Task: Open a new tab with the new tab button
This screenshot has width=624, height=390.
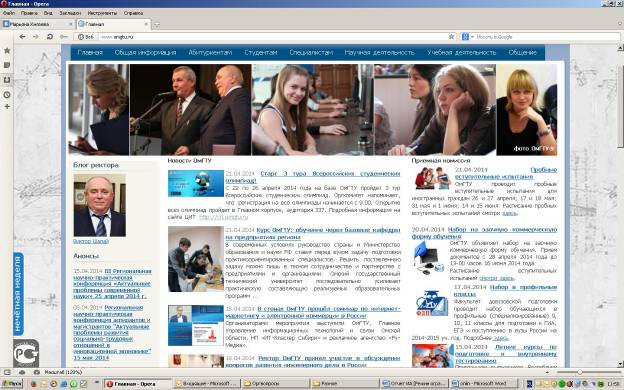Action: 157,24
